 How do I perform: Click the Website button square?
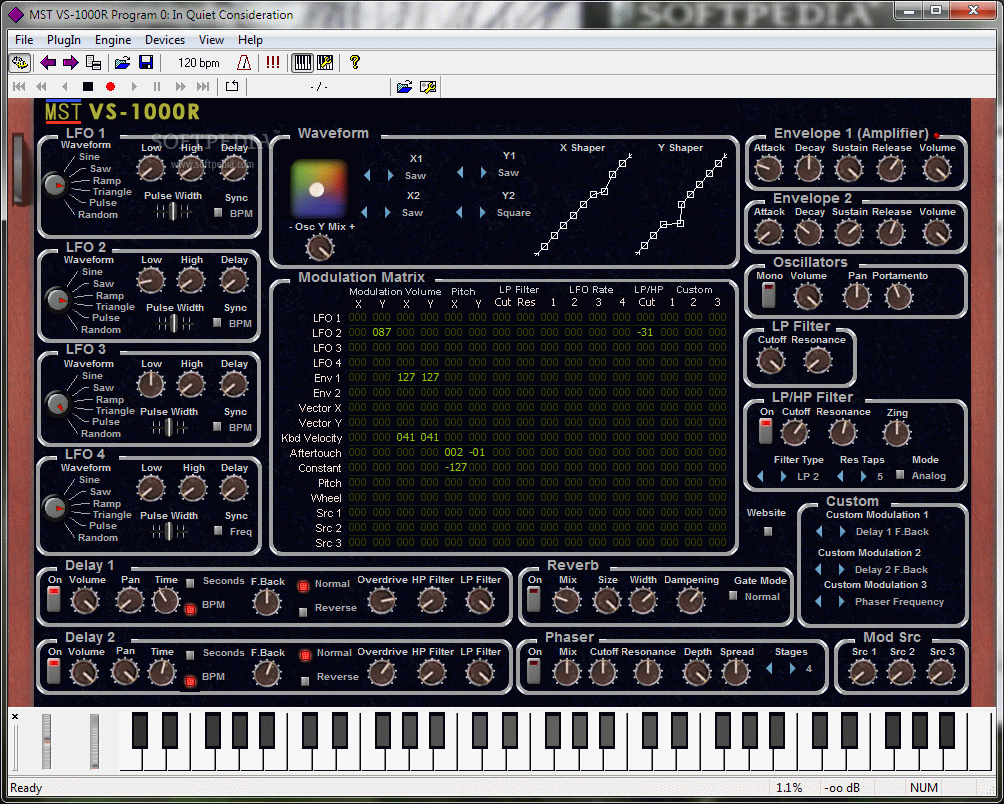768,531
